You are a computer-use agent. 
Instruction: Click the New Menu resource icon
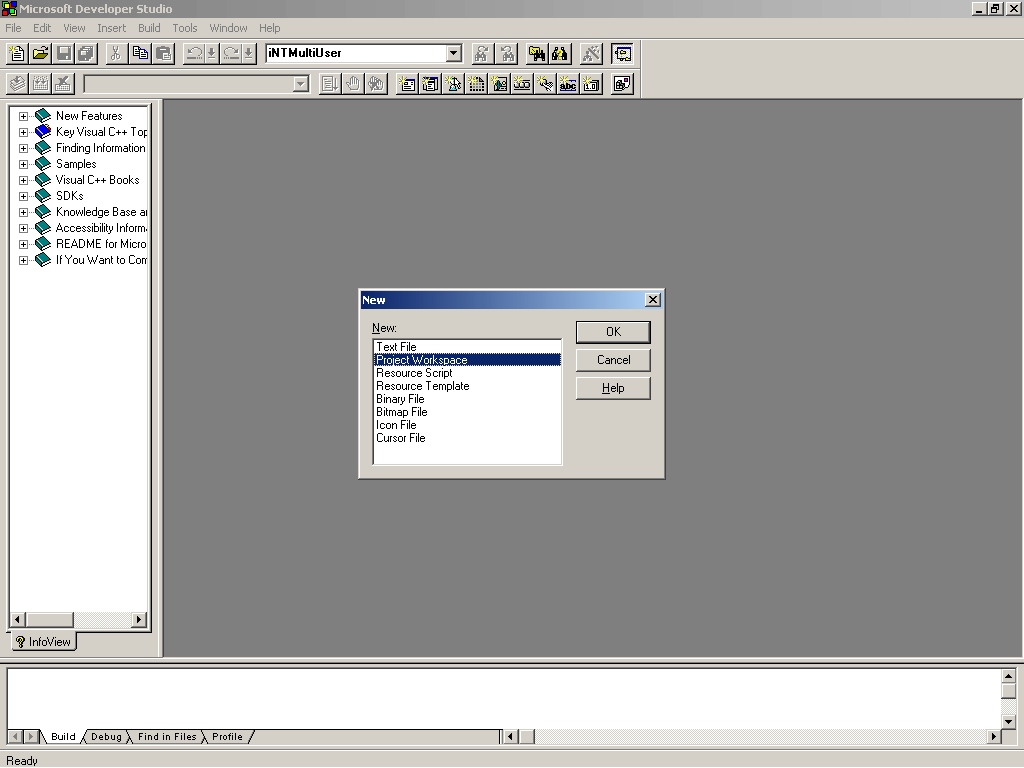click(430, 84)
